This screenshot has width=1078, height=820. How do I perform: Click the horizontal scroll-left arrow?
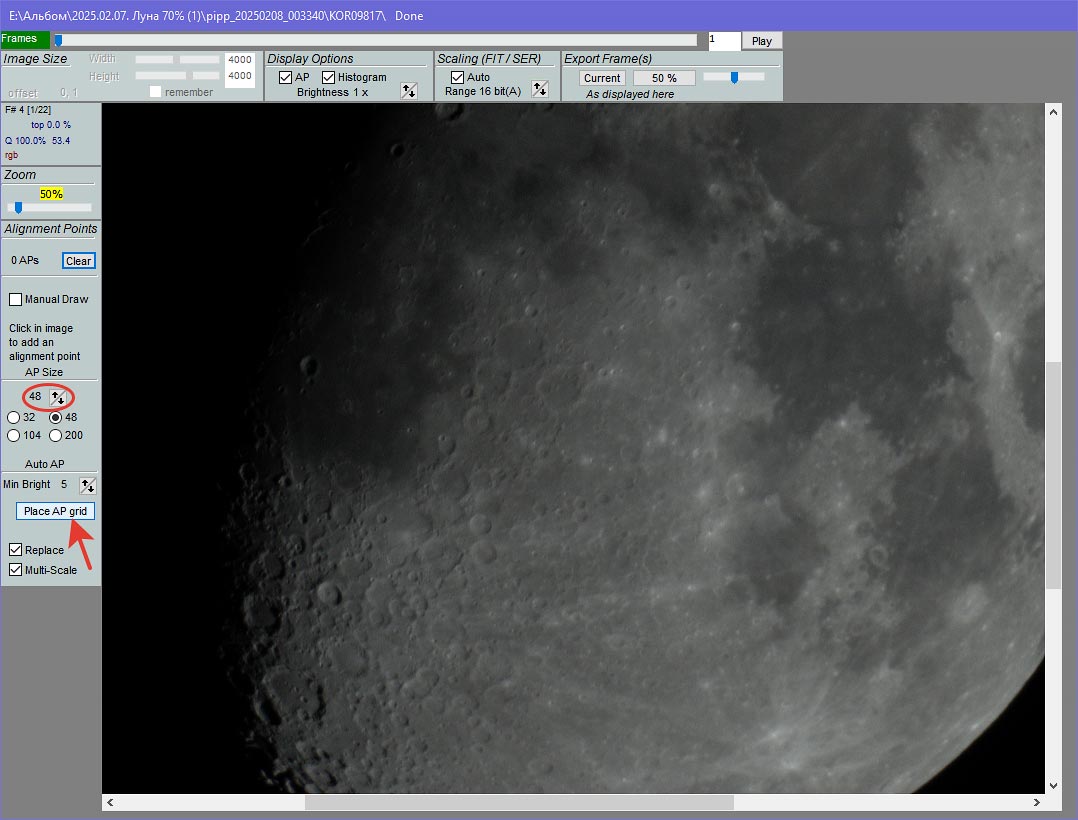click(x=111, y=802)
